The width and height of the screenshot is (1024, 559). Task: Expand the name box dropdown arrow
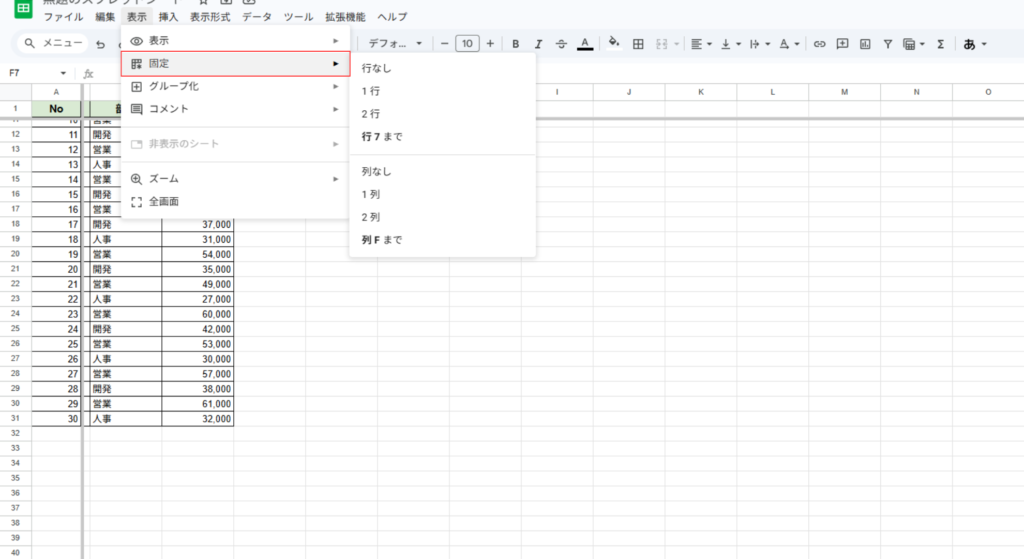[x=63, y=73]
